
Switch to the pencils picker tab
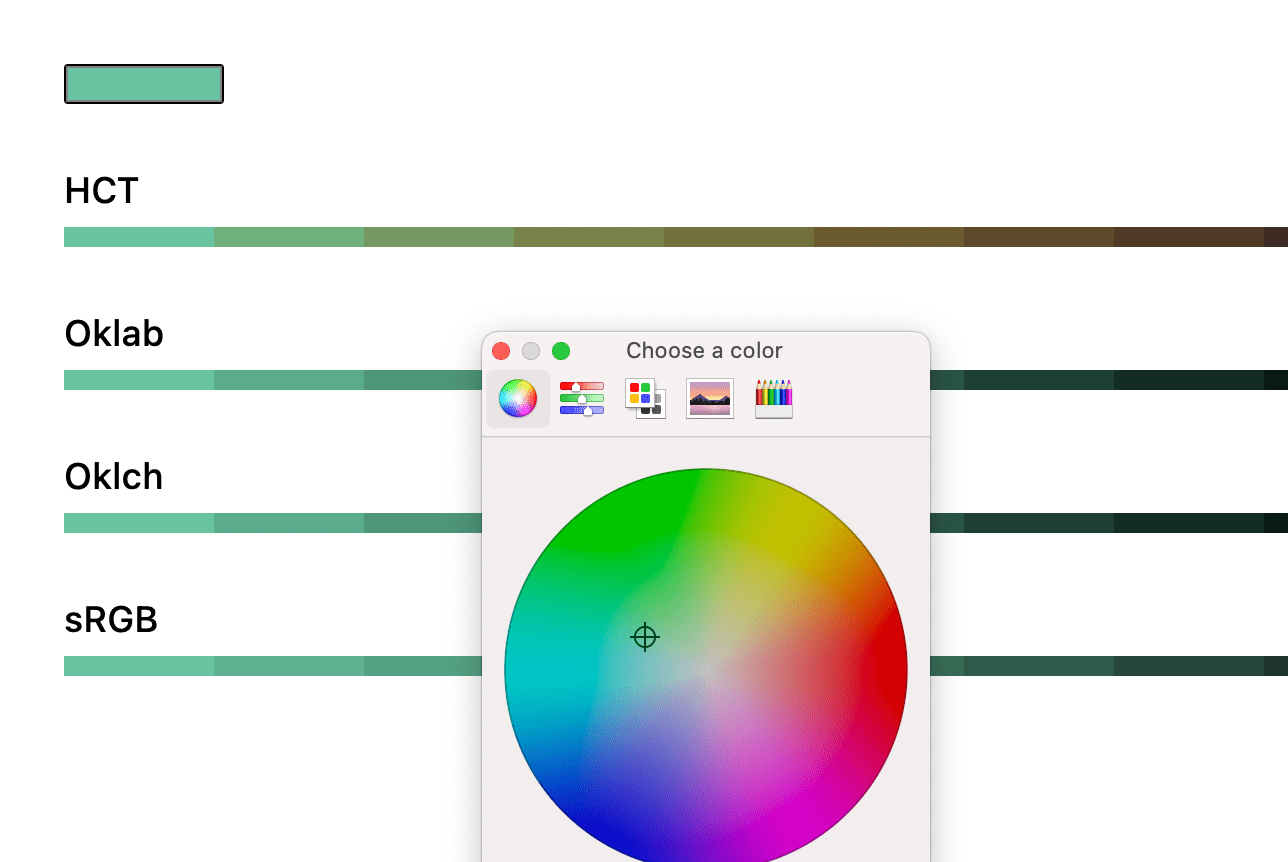(x=774, y=398)
